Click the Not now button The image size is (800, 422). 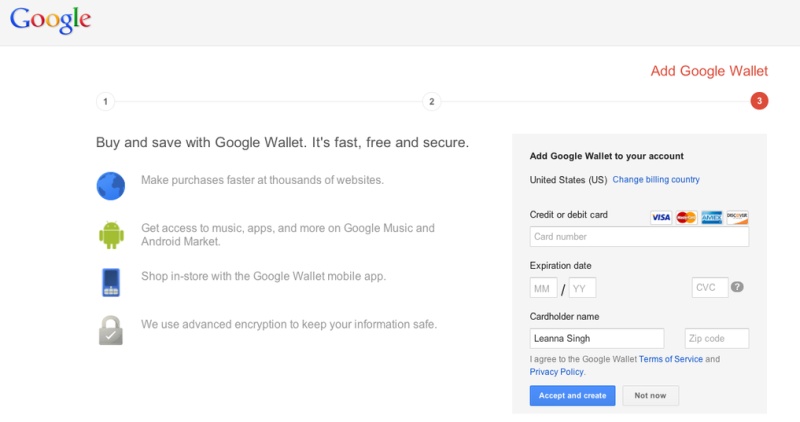click(x=651, y=395)
